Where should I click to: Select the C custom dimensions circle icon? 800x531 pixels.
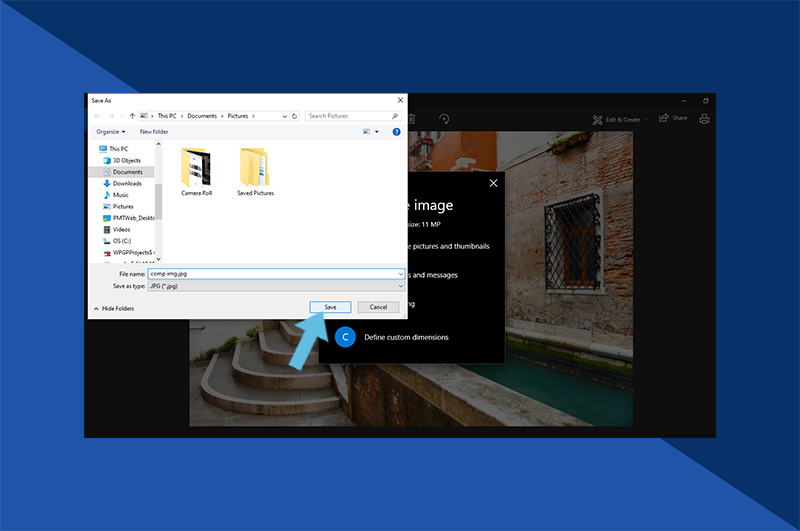(345, 337)
